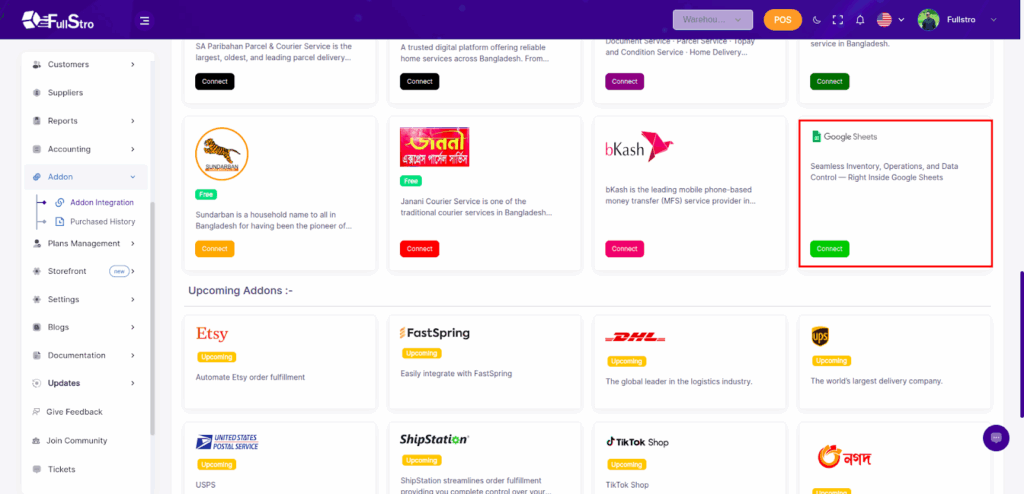1024x494 pixels.
Task: Click the Settings gear icon in the sidebar
Action: coord(37,299)
